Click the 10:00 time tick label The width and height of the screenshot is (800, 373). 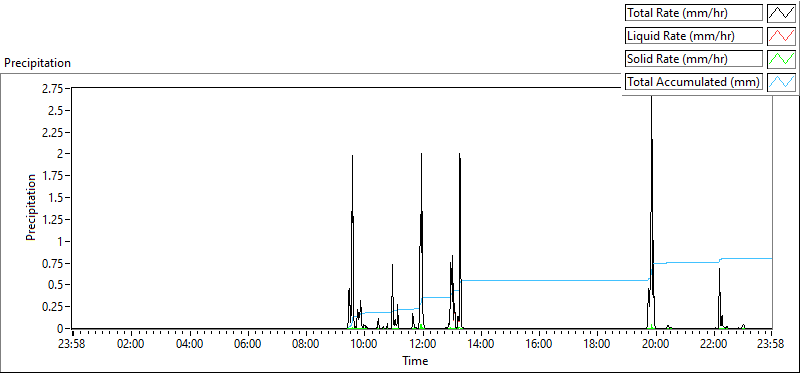coord(364,343)
